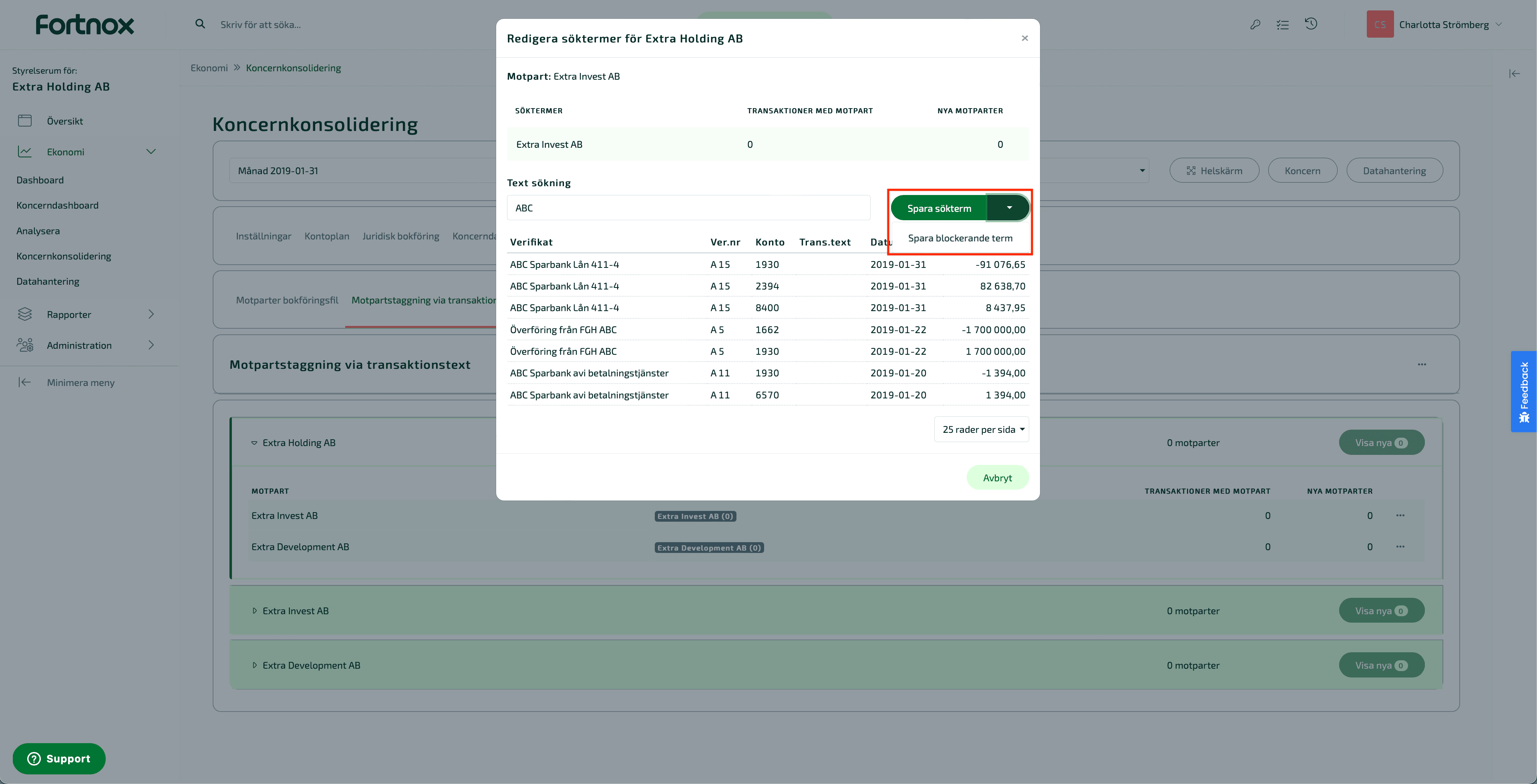Click the Verifikat column header

[x=531, y=241]
